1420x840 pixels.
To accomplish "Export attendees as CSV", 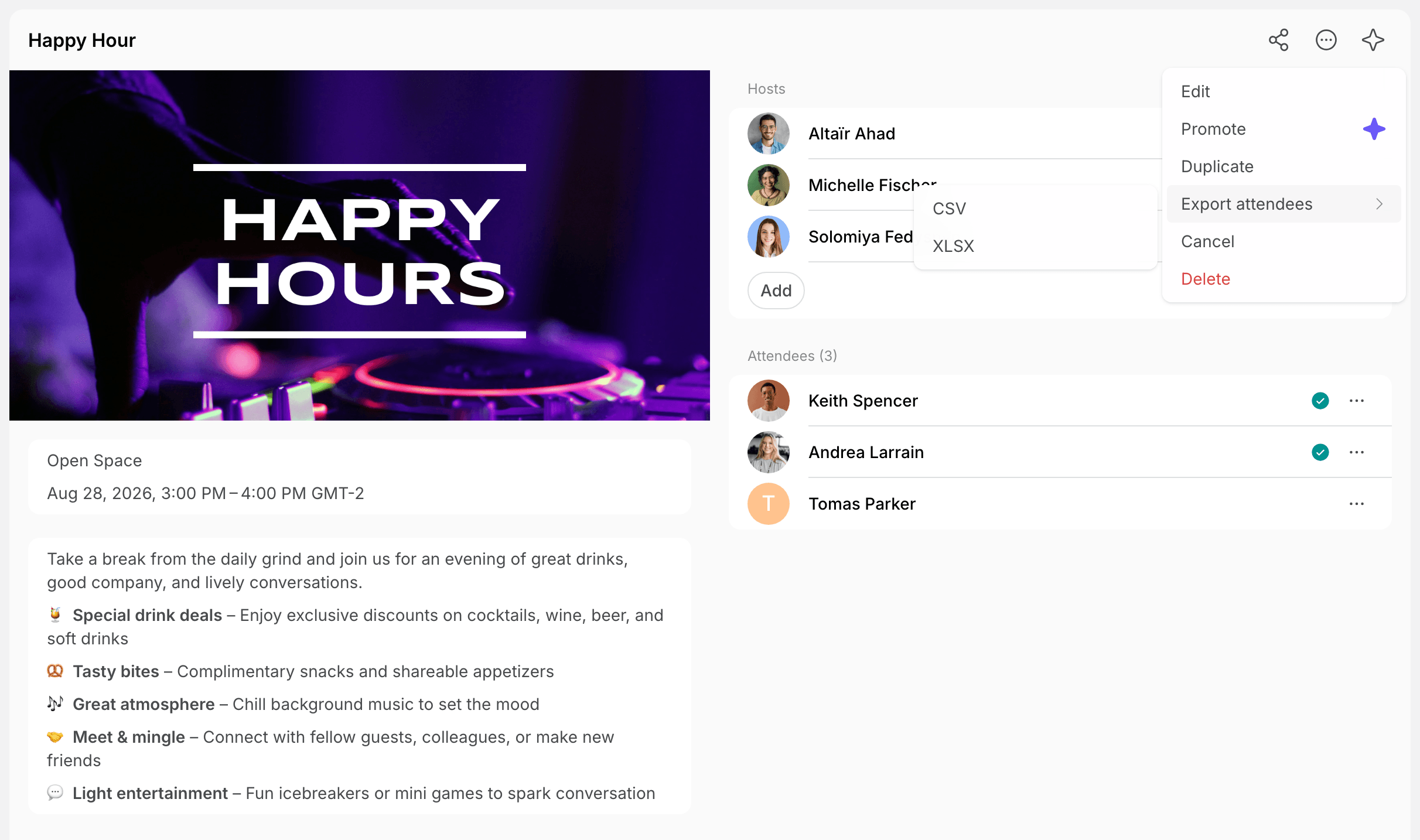I will 1036,209.
